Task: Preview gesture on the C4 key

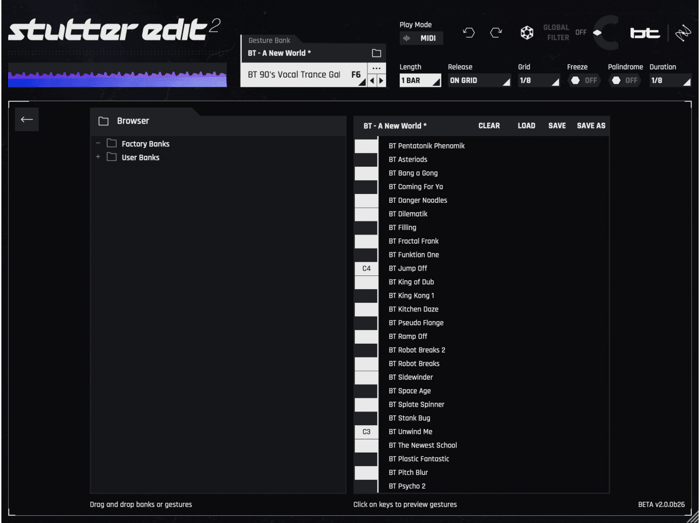Action: pyautogui.click(x=366, y=269)
